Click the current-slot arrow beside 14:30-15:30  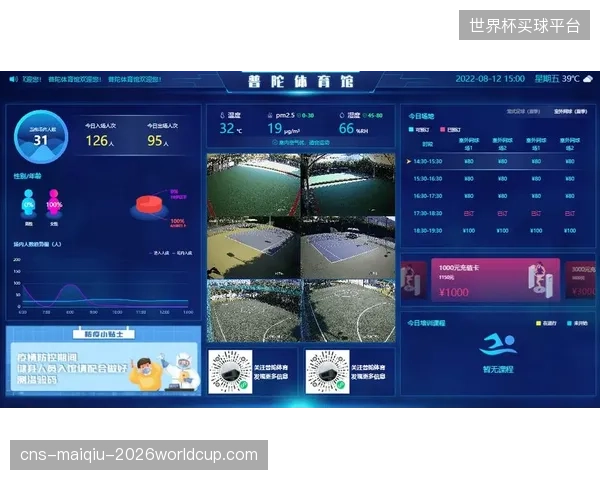point(409,162)
